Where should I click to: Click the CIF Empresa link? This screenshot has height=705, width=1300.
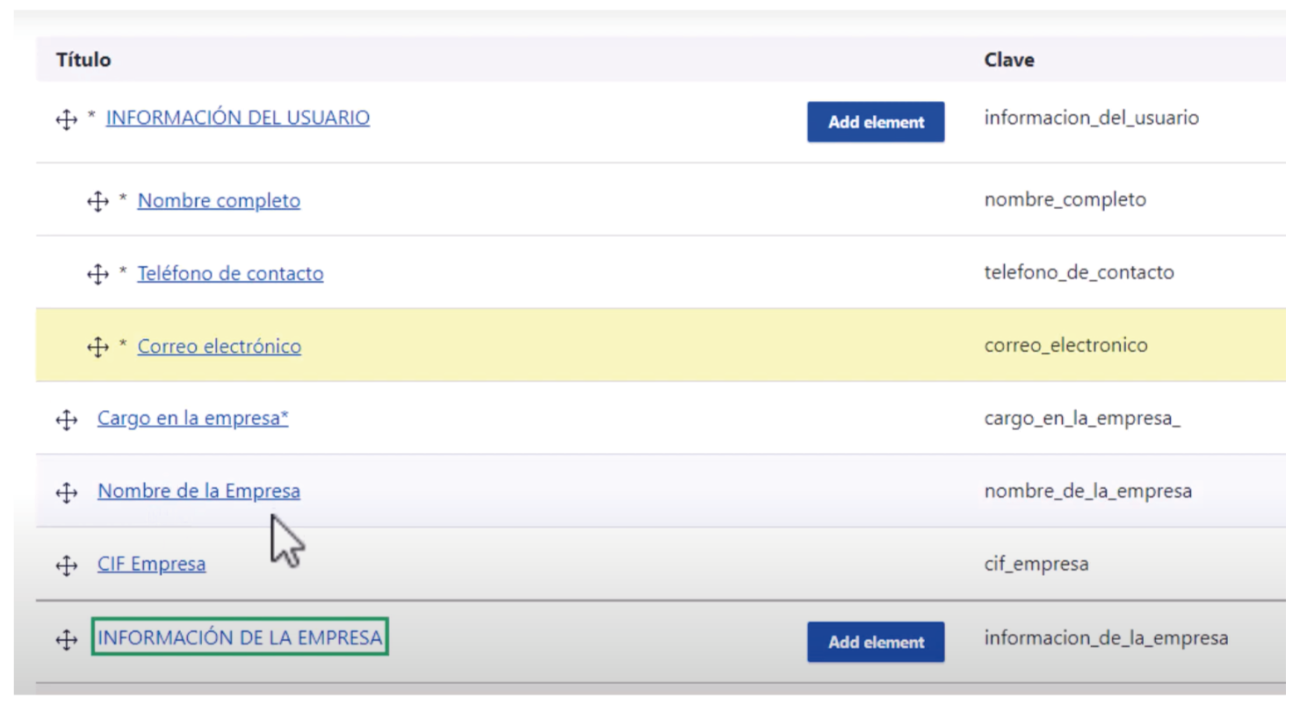tap(151, 565)
